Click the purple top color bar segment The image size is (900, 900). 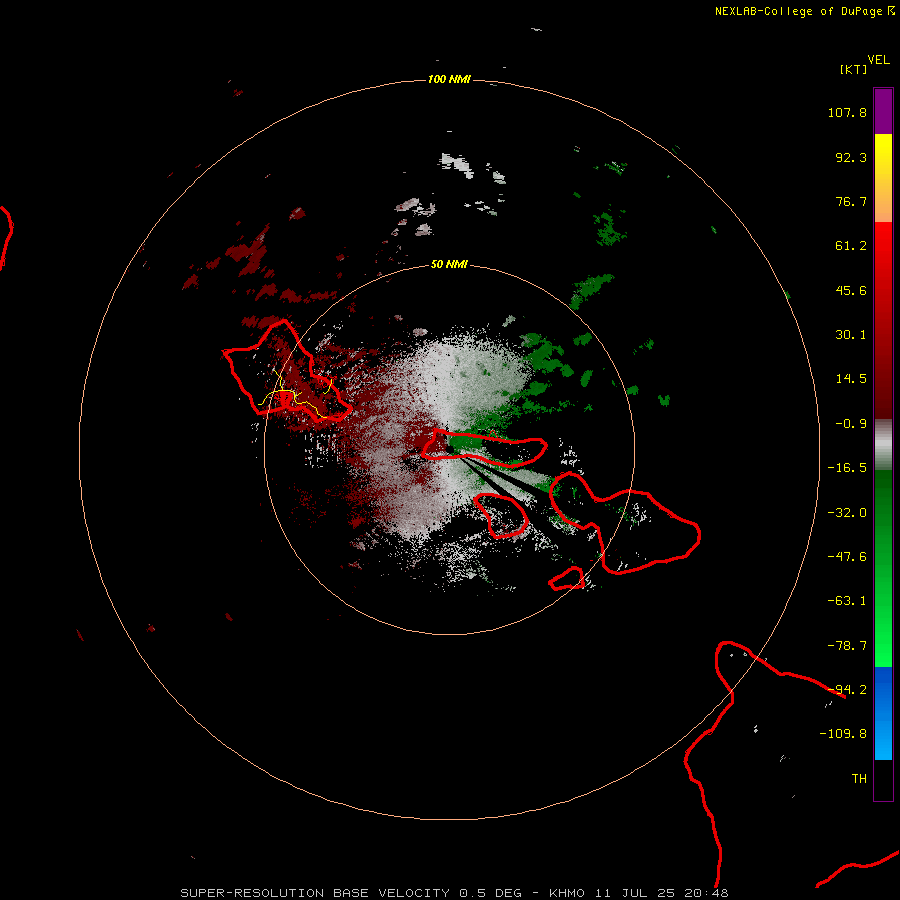click(883, 111)
